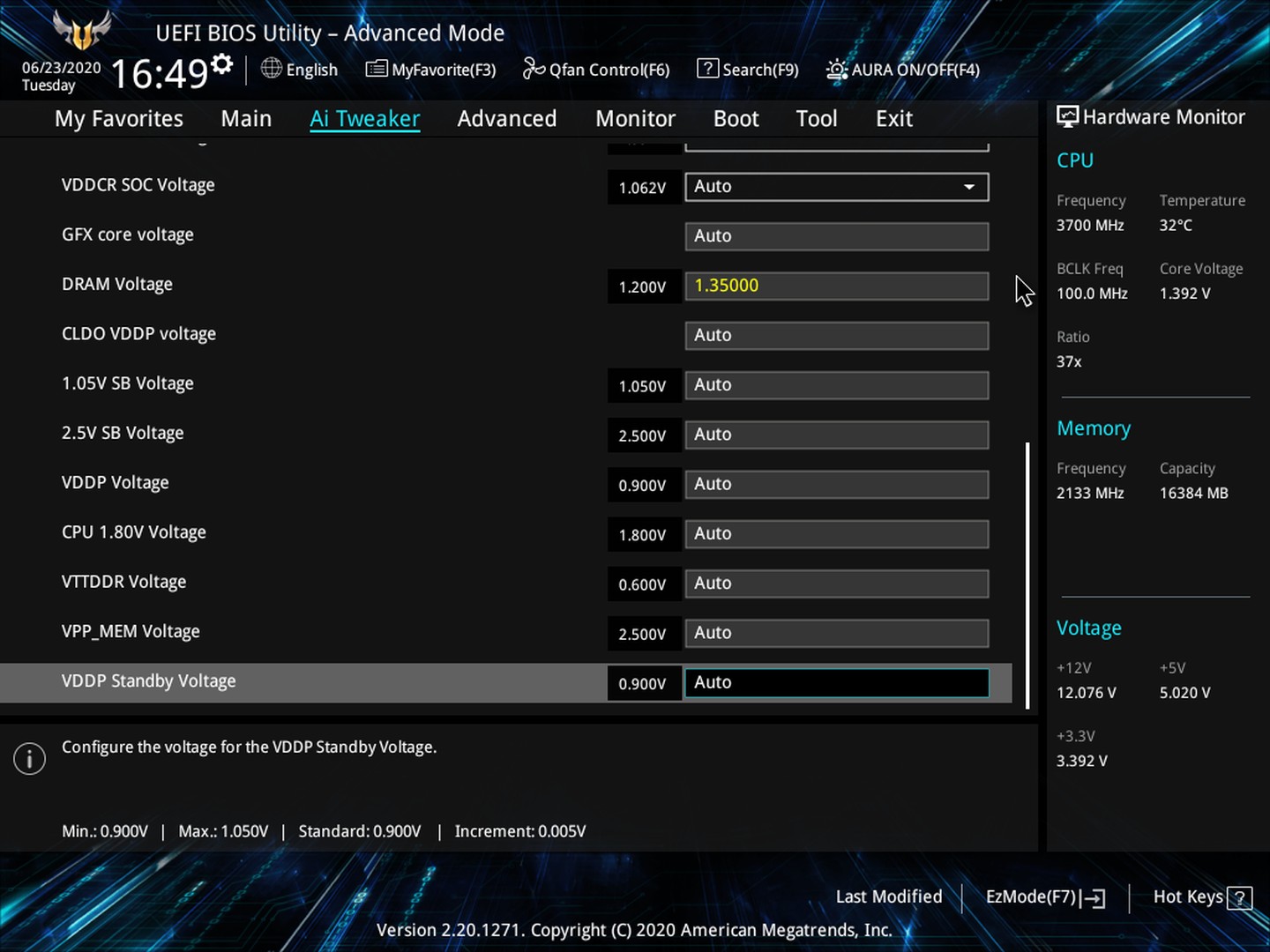Select the VDDCR SOC Voltage label

click(138, 185)
